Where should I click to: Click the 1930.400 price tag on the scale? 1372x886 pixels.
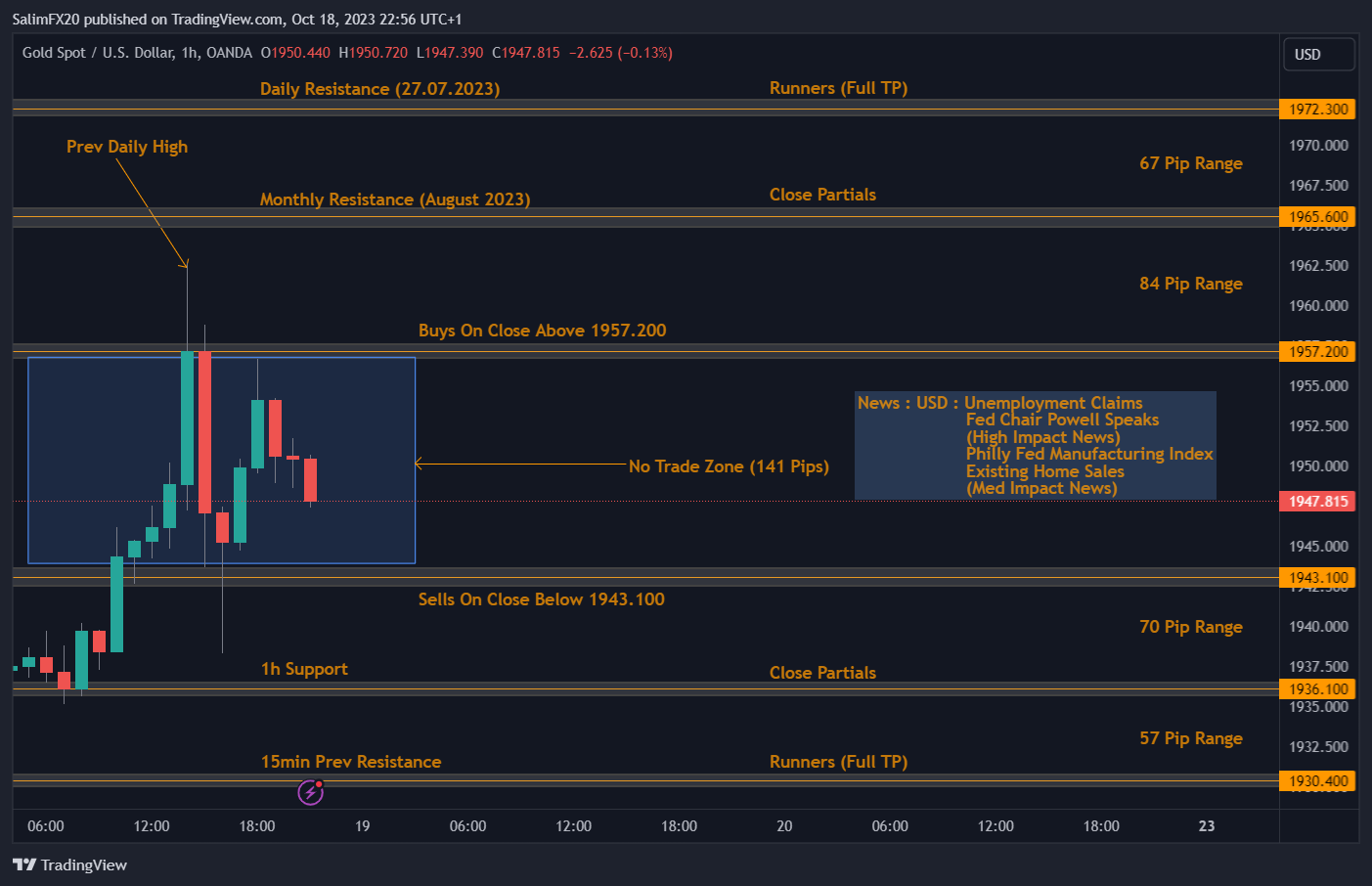[x=1317, y=780]
